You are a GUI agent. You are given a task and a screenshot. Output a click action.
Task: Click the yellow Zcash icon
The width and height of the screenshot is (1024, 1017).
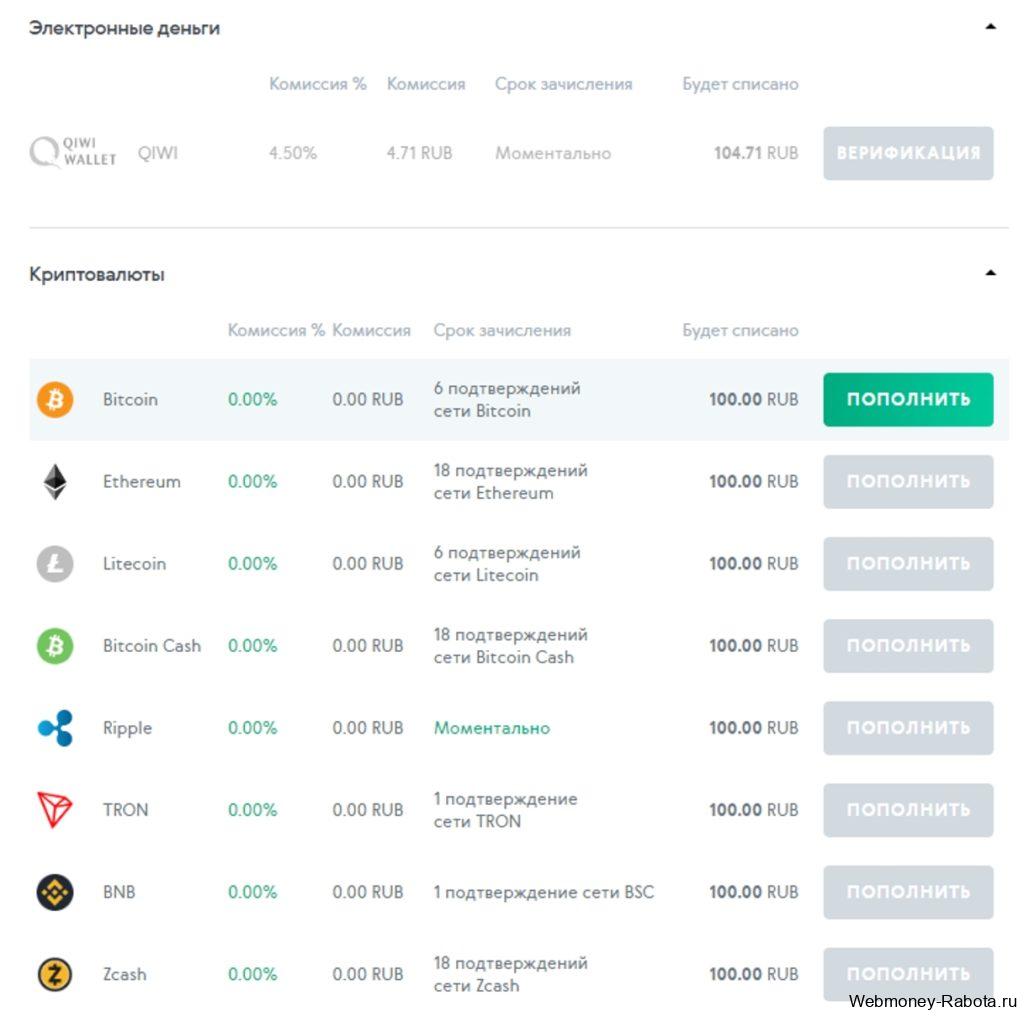click(x=55, y=975)
